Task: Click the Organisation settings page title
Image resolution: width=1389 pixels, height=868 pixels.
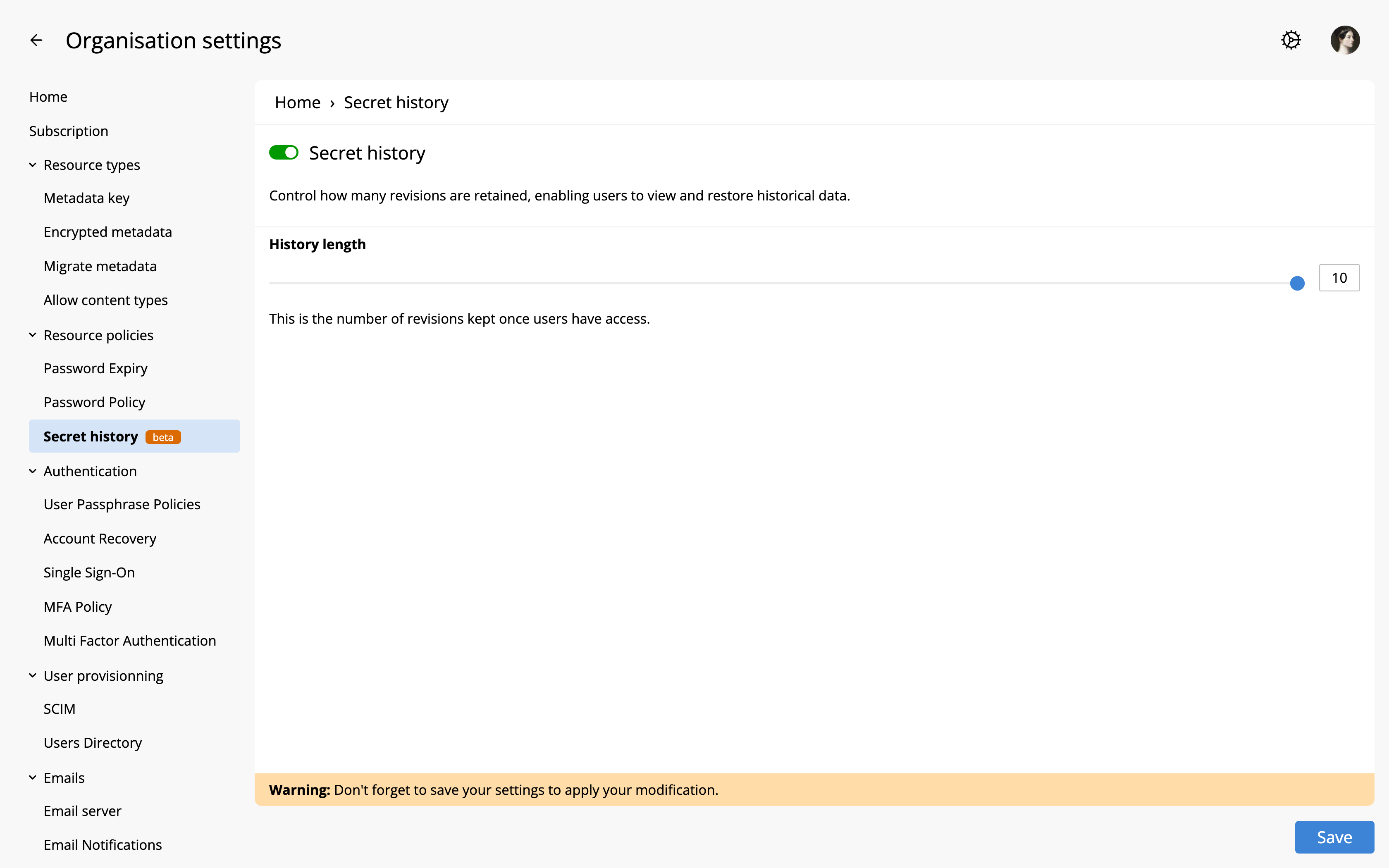Action: coord(173,40)
